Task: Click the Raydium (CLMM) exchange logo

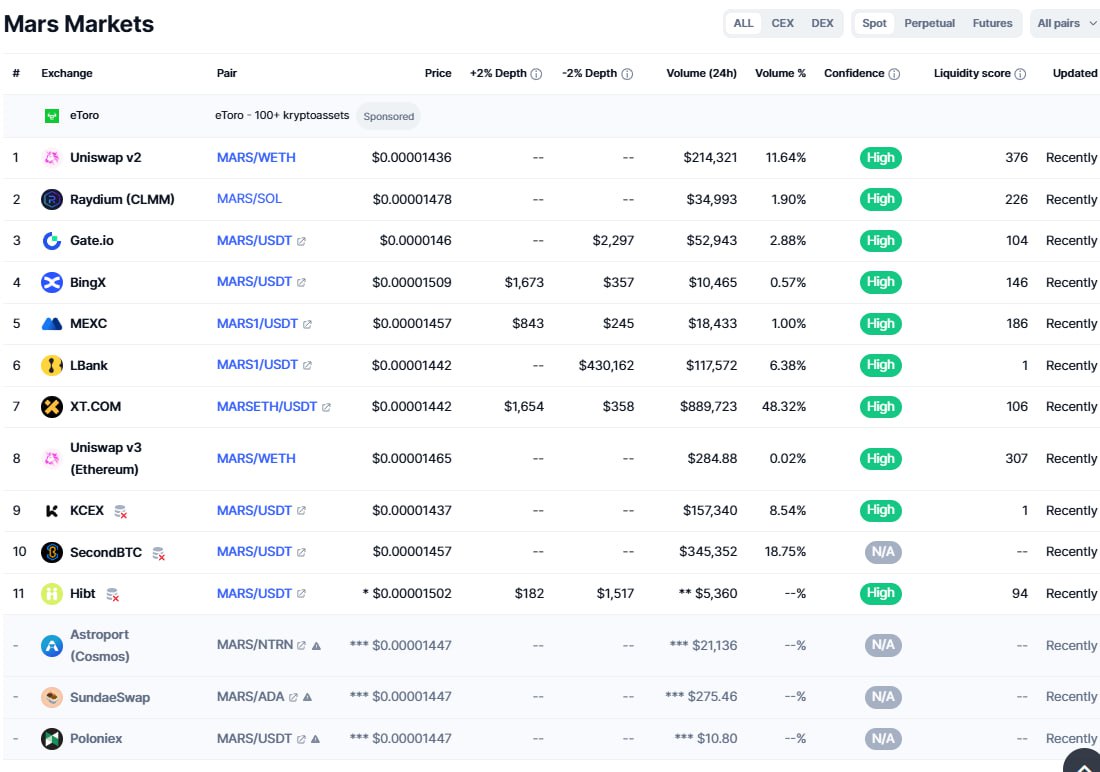Action: [x=51, y=199]
